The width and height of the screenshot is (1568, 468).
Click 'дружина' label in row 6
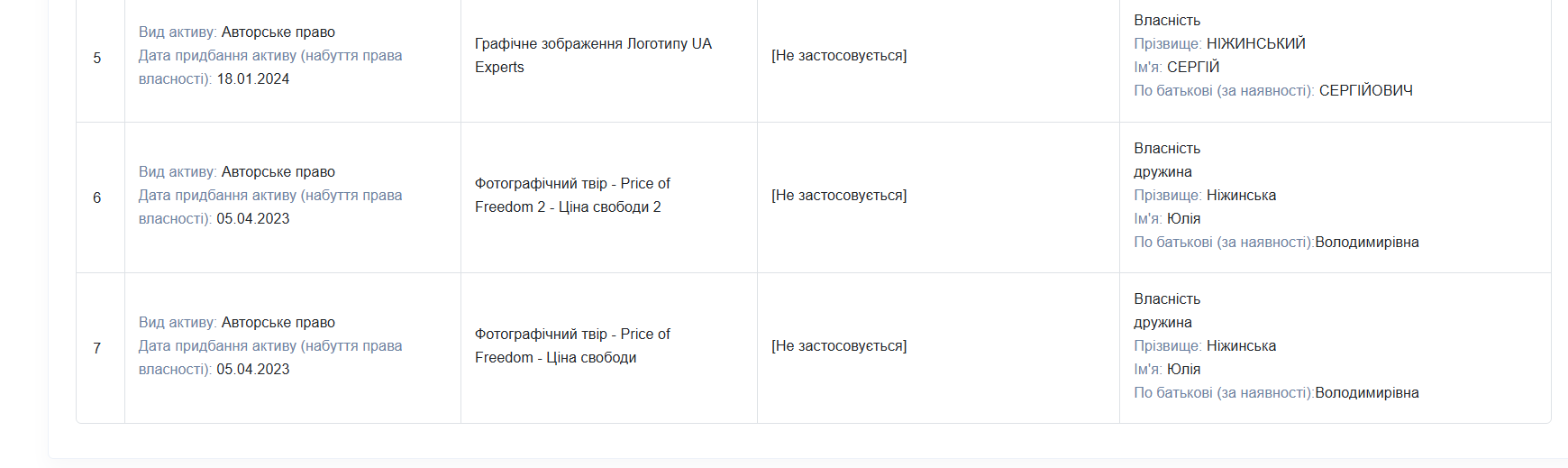(1162, 172)
